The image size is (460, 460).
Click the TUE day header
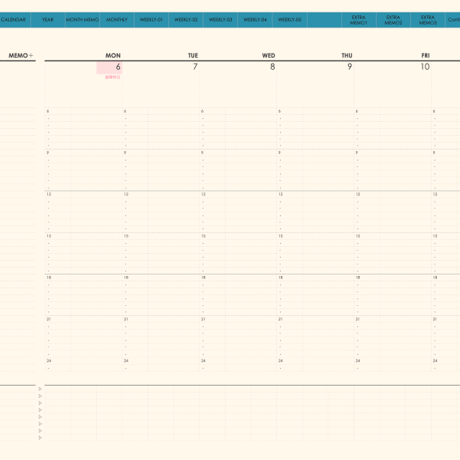(x=193, y=55)
